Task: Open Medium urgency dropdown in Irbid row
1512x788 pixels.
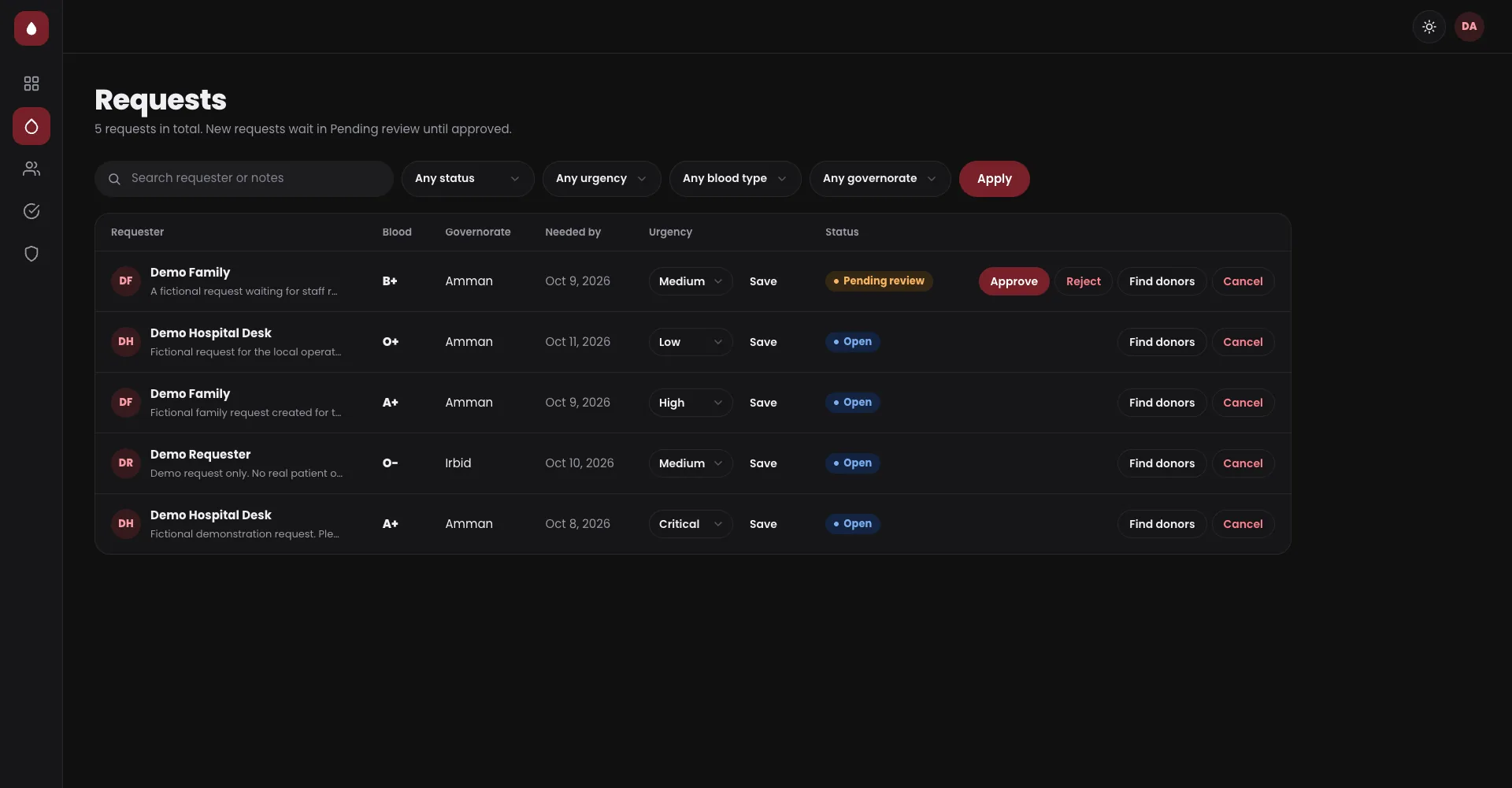Action: 691,463
